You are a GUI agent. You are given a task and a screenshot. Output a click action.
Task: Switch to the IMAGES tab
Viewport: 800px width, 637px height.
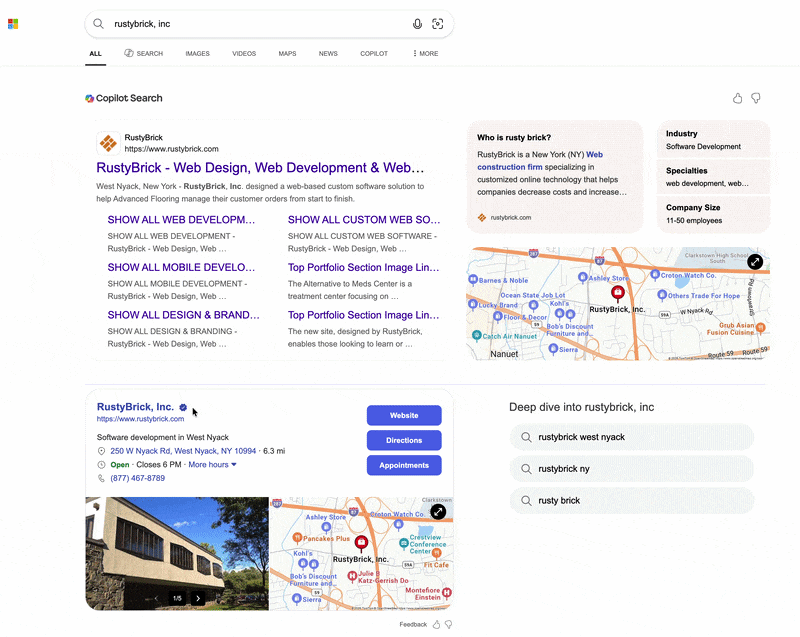pos(197,54)
